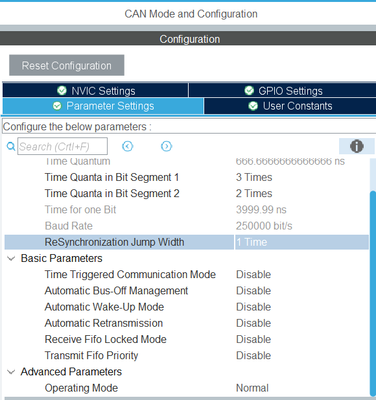Click the User Constants green check icon
376x400 pixels.
point(253,106)
